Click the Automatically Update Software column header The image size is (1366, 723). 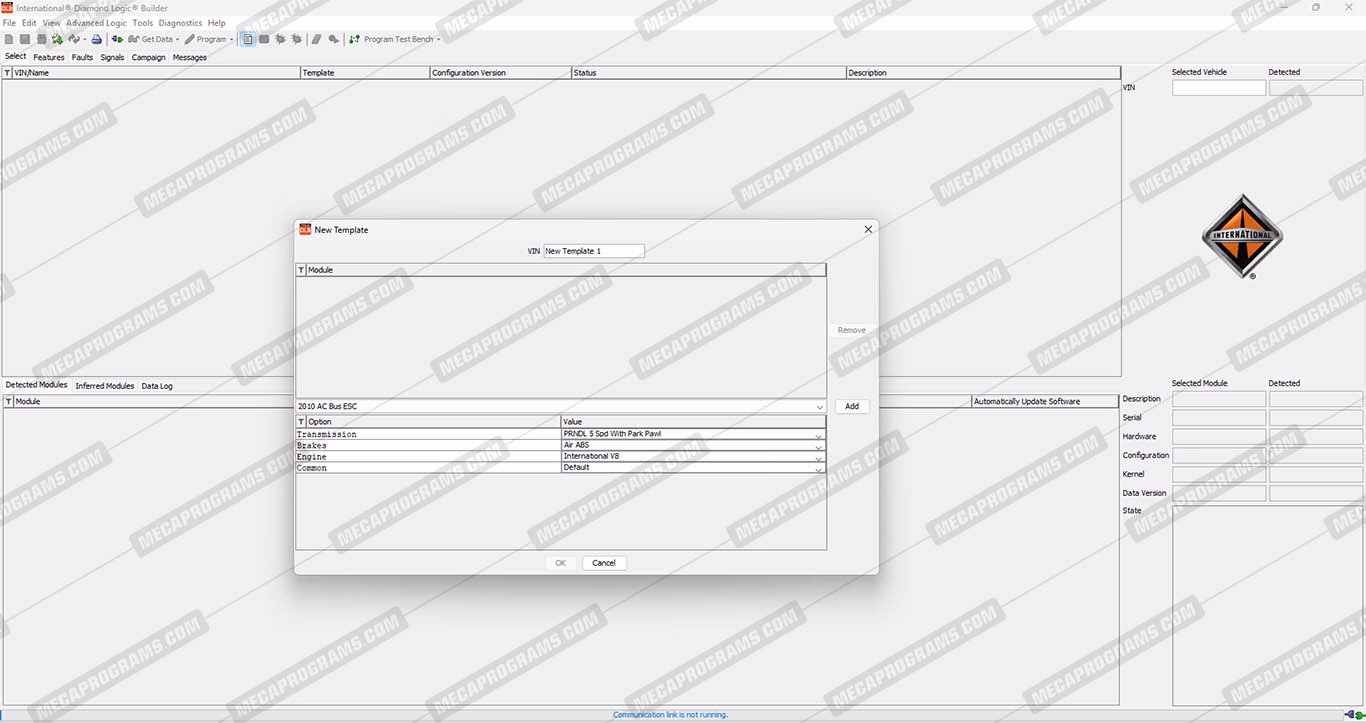1046,401
